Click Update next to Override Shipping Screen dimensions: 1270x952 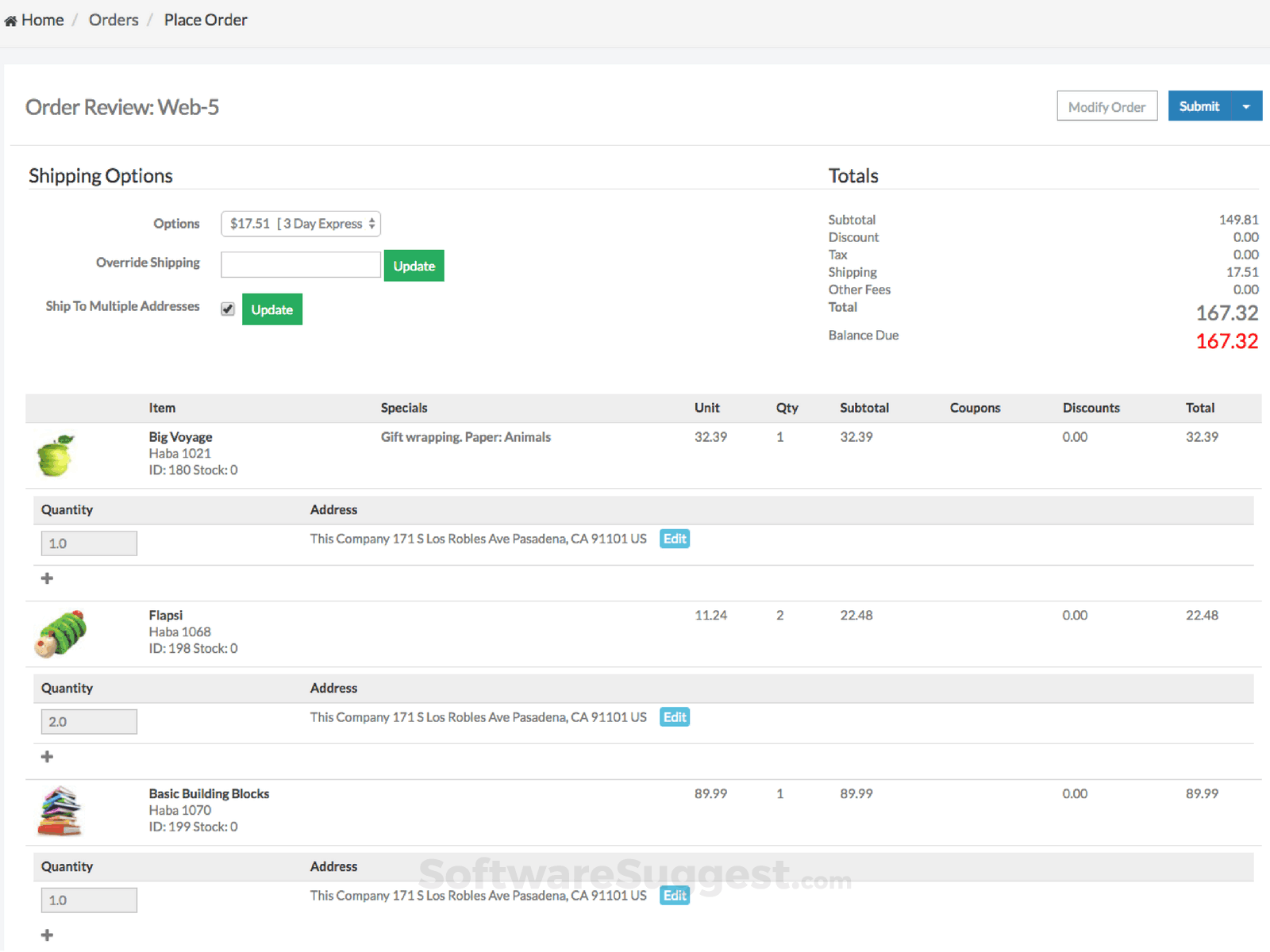click(414, 265)
